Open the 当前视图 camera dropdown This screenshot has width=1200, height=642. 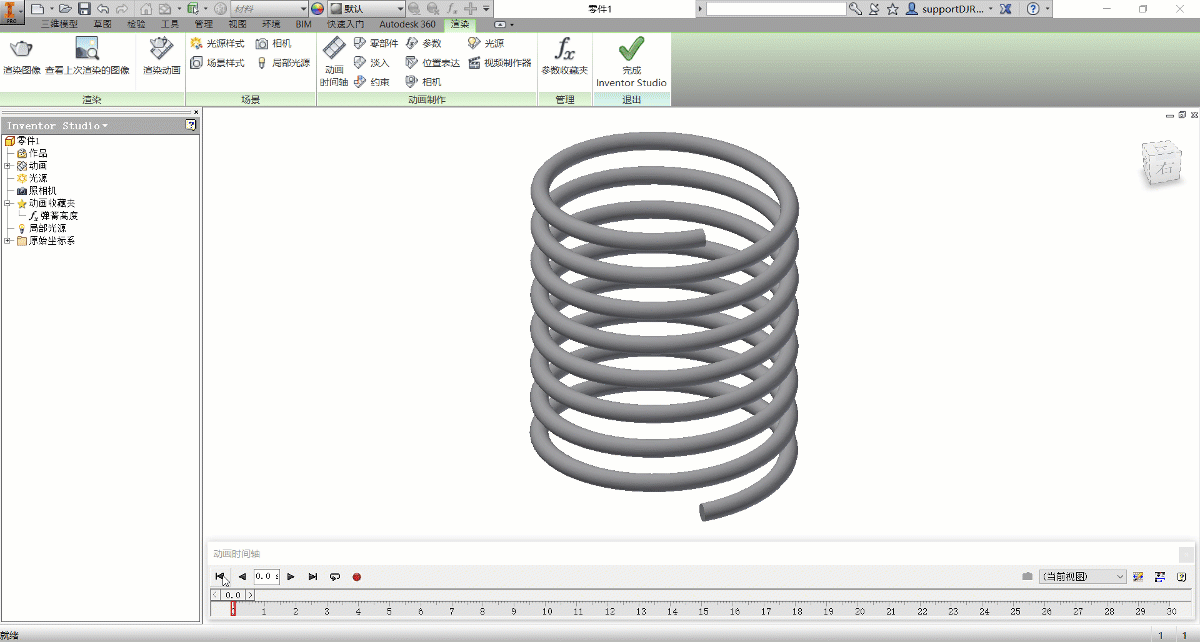tap(1083, 577)
